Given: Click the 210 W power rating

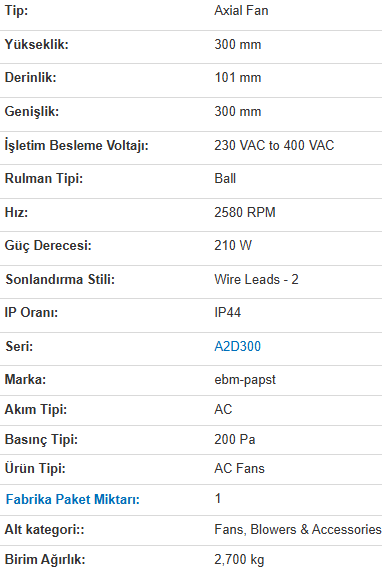Looking at the screenshot, I should tap(233, 246).
